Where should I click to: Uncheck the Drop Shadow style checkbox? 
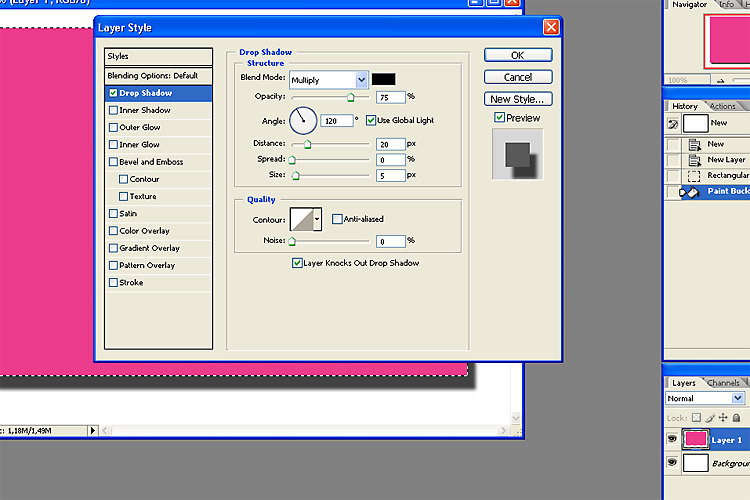(113, 93)
